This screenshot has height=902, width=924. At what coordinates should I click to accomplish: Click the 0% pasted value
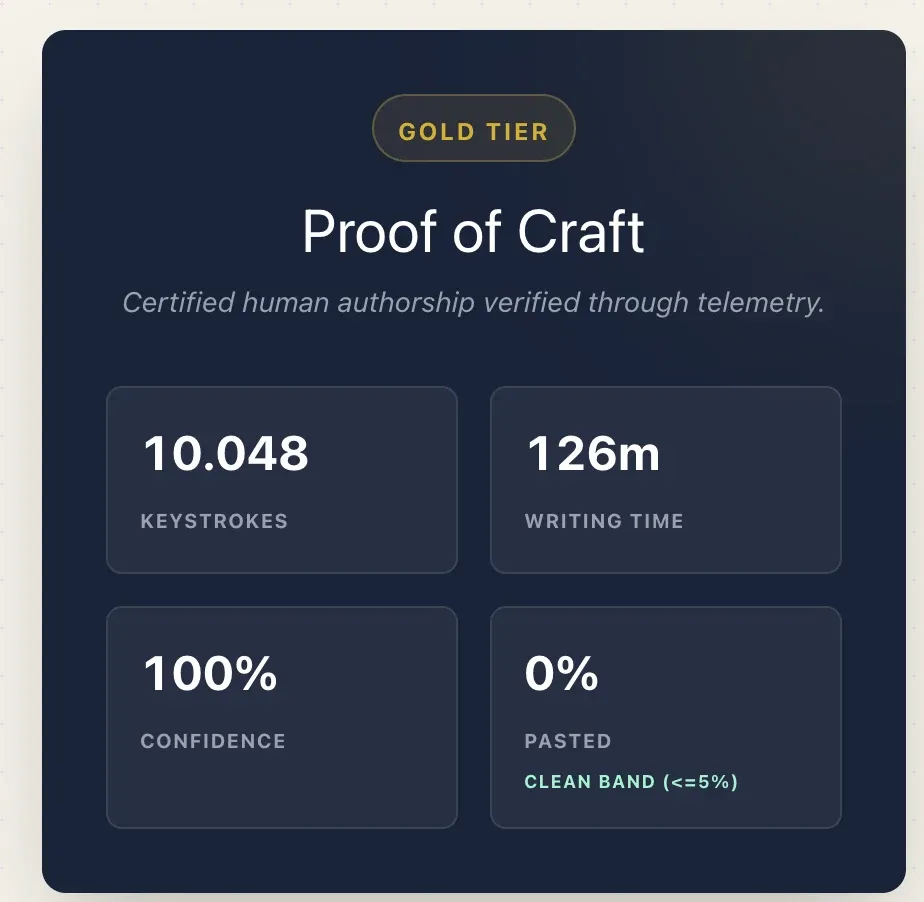pyautogui.click(x=561, y=674)
